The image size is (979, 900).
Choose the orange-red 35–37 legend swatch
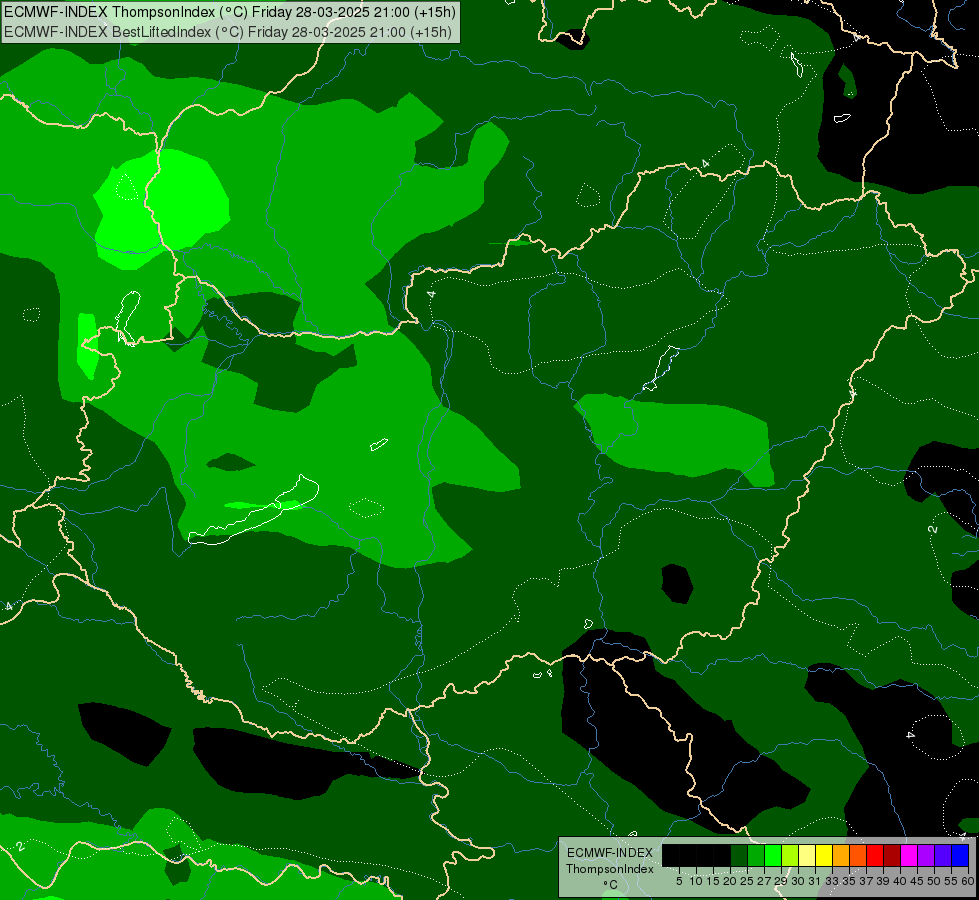click(858, 855)
